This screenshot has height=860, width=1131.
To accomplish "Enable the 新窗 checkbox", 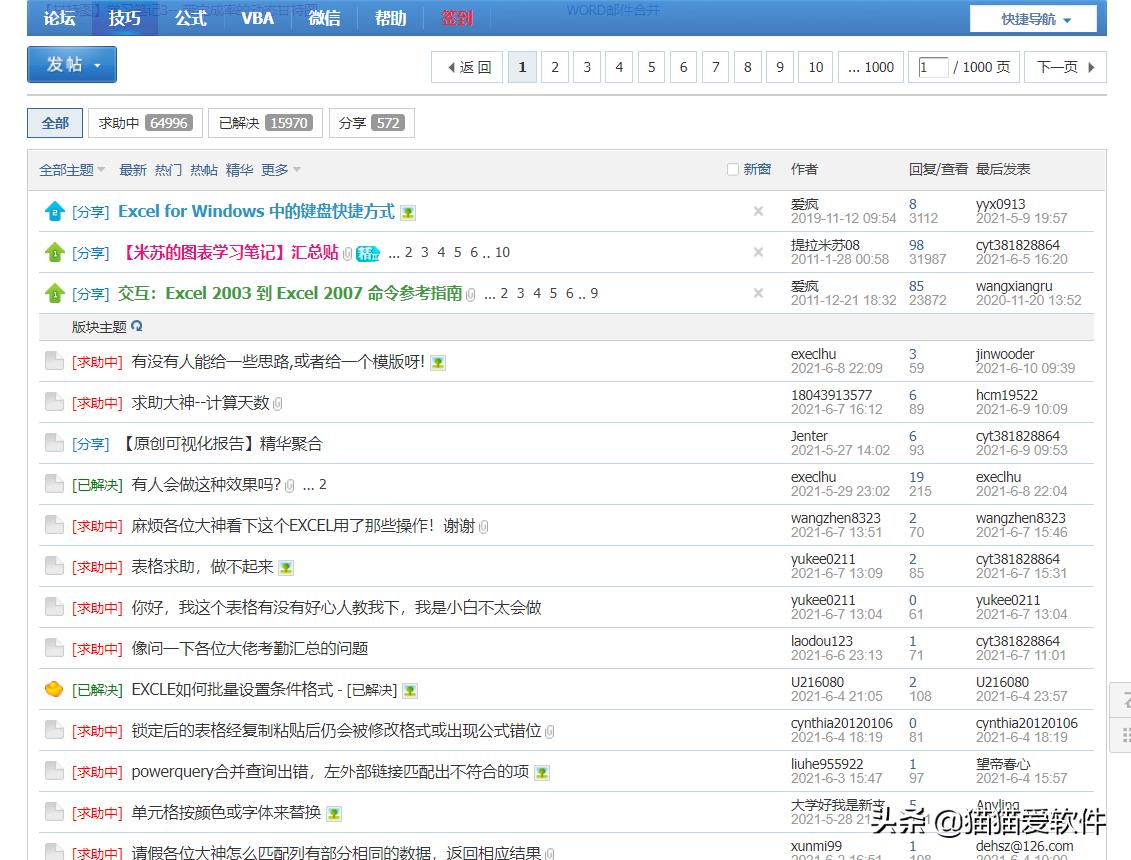I will (x=733, y=169).
